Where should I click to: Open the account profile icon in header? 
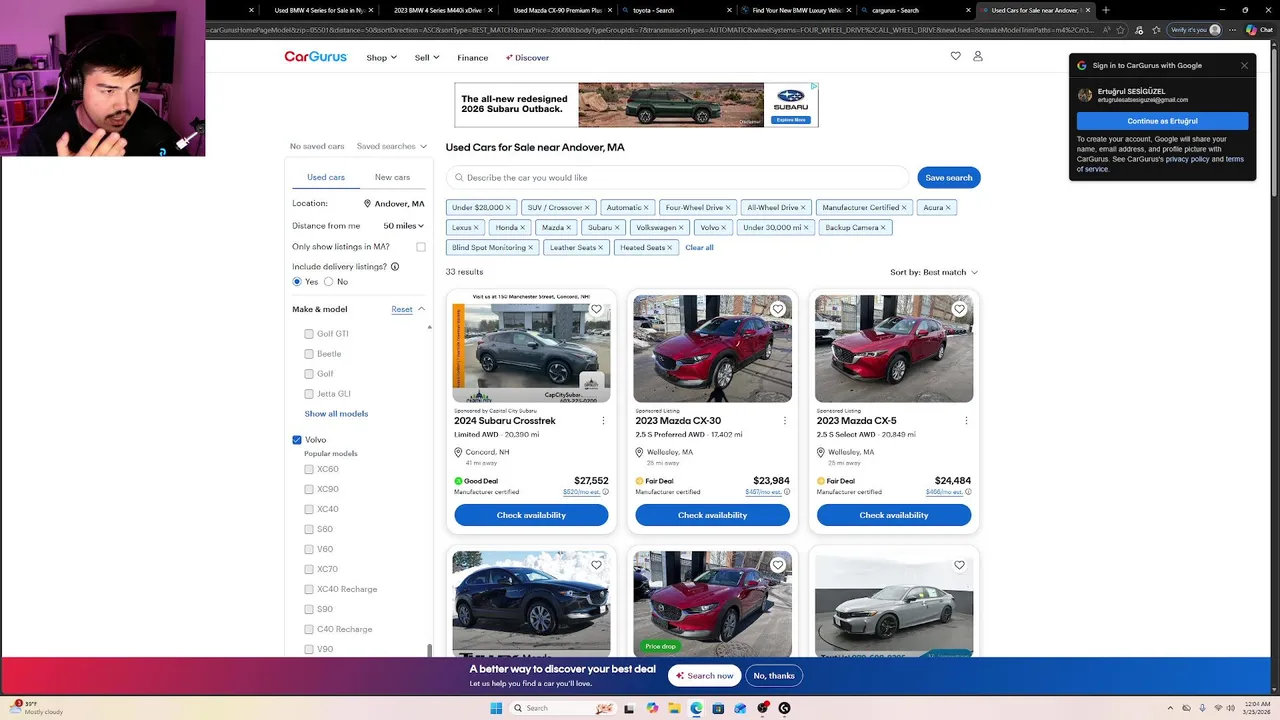click(x=978, y=56)
